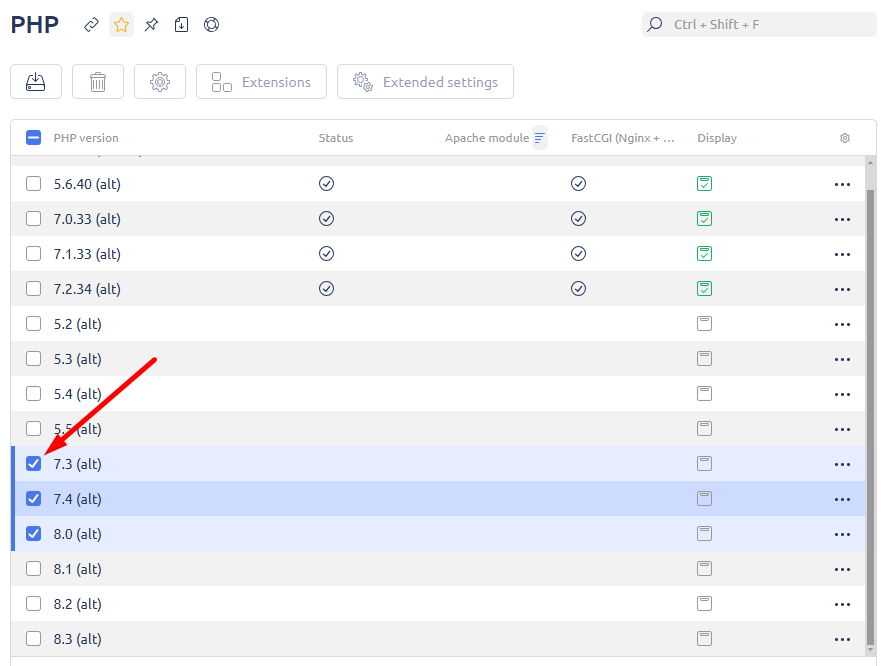Open the three-dot menu for 5.4 (alt)
This screenshot has height=666, width=884.
coord(842,394)
